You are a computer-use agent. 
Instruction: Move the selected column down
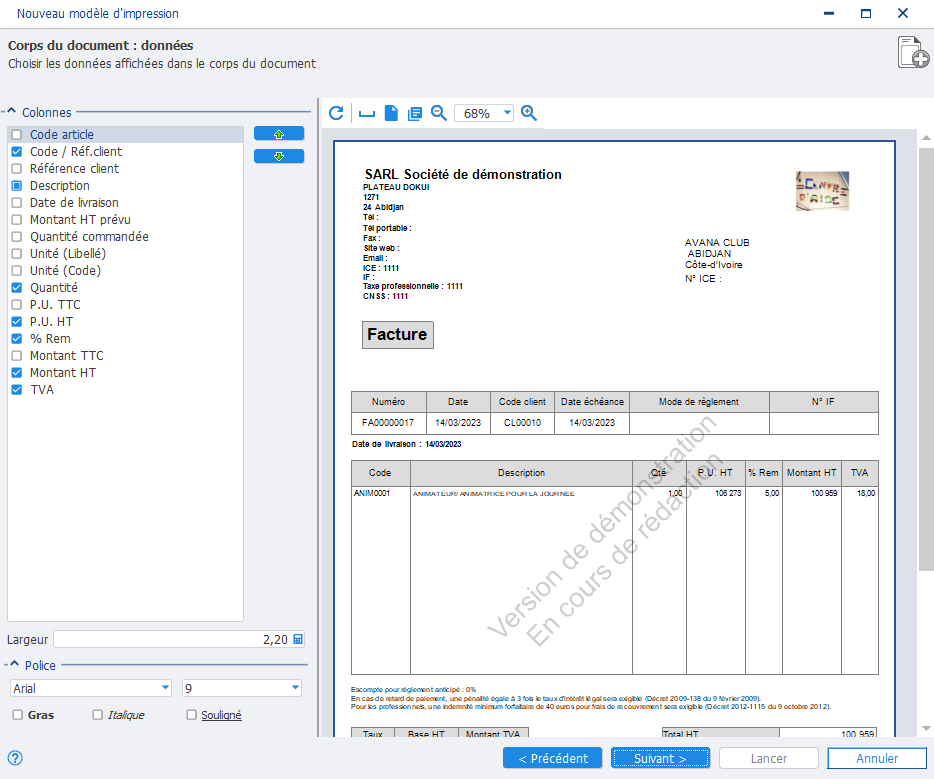tap(279, 156)
